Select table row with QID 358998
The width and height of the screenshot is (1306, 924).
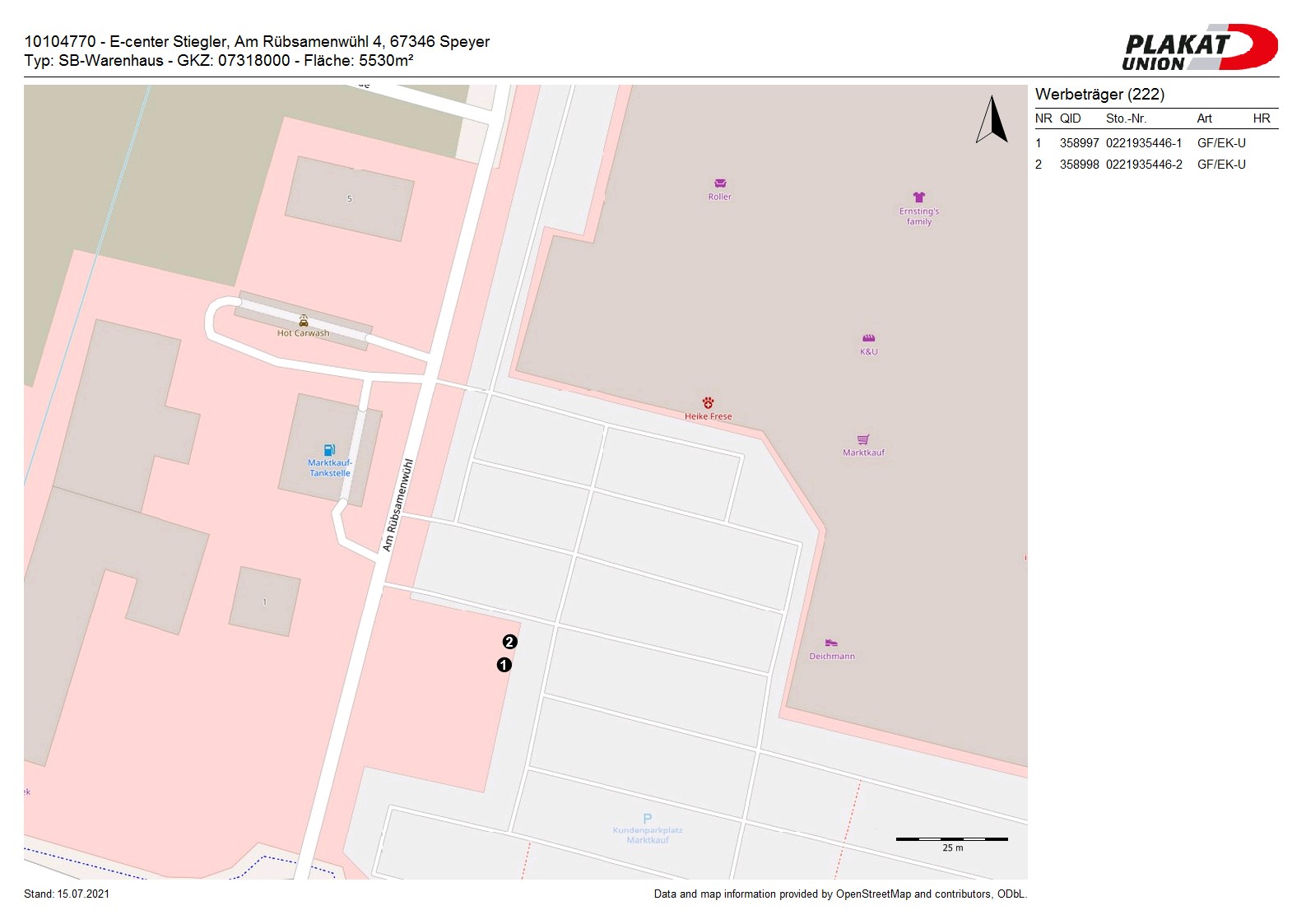pyautogui.click(x=1155, y=165)
